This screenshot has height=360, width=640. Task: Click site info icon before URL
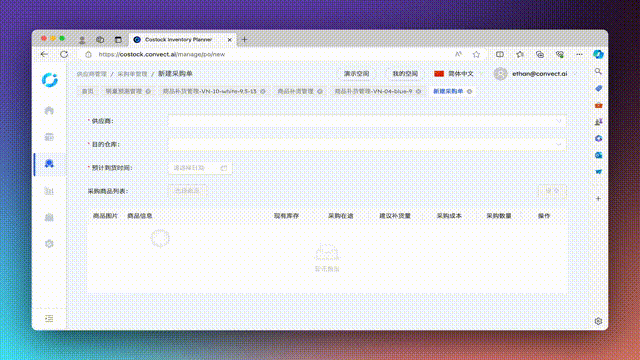click(89, 54)
